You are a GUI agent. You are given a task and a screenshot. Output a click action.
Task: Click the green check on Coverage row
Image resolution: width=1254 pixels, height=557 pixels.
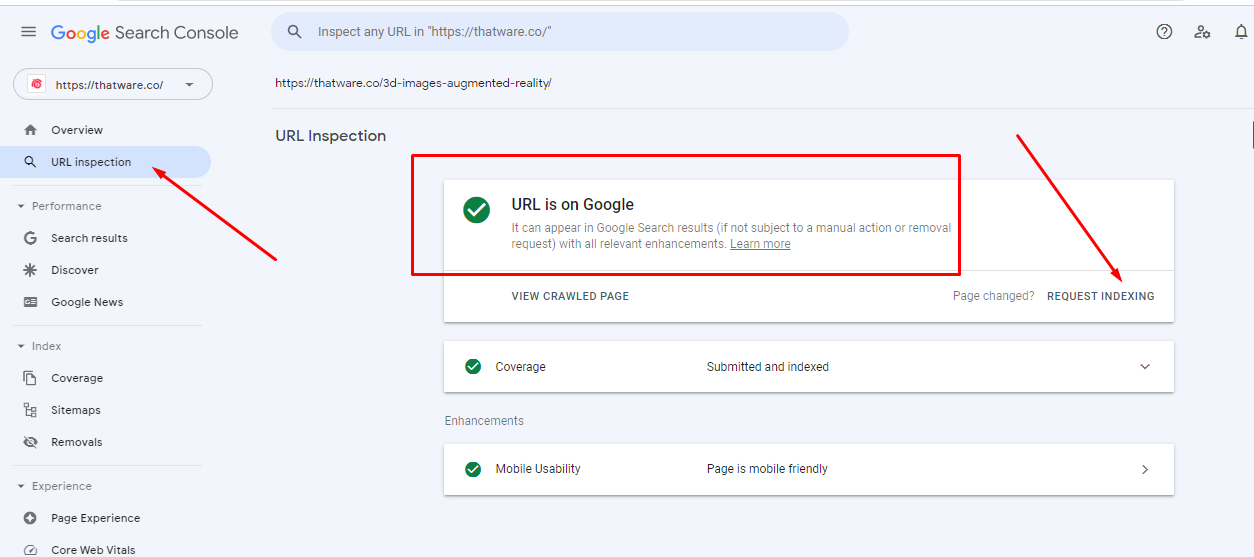point(473,367)
